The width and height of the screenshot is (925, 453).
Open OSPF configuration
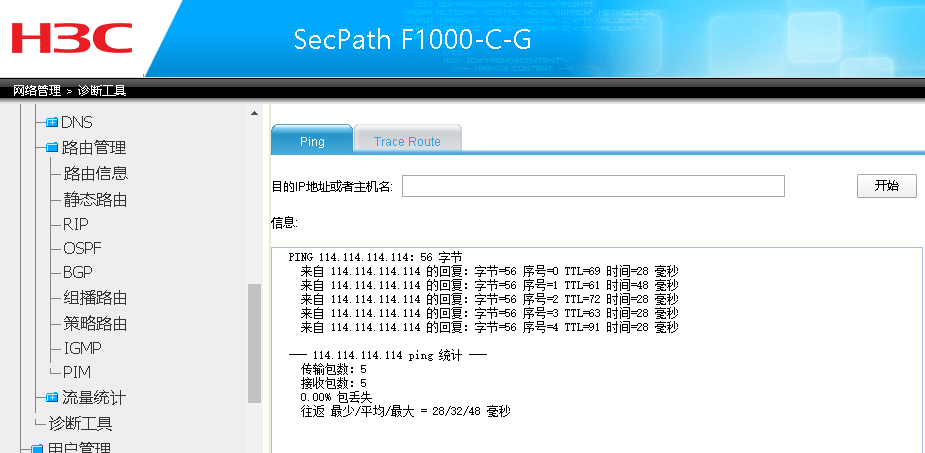(82, 248)
